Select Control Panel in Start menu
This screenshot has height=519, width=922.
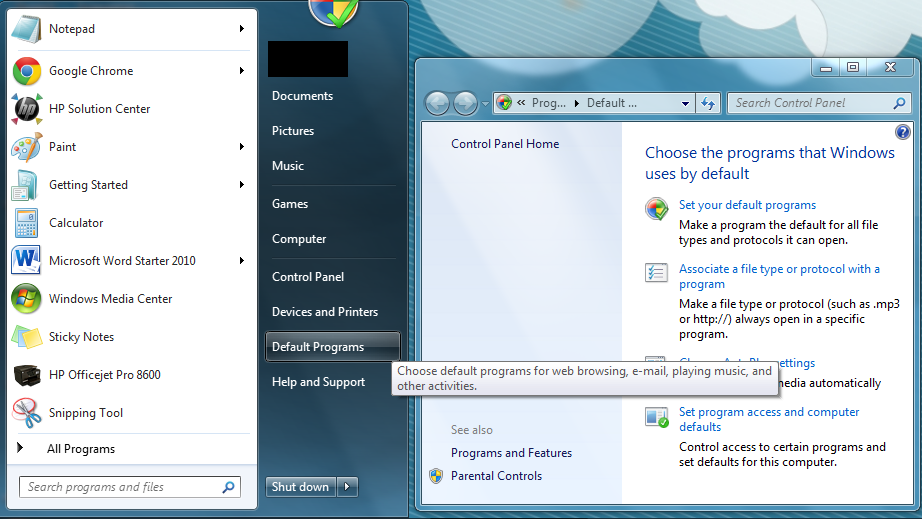coord(308,277)
